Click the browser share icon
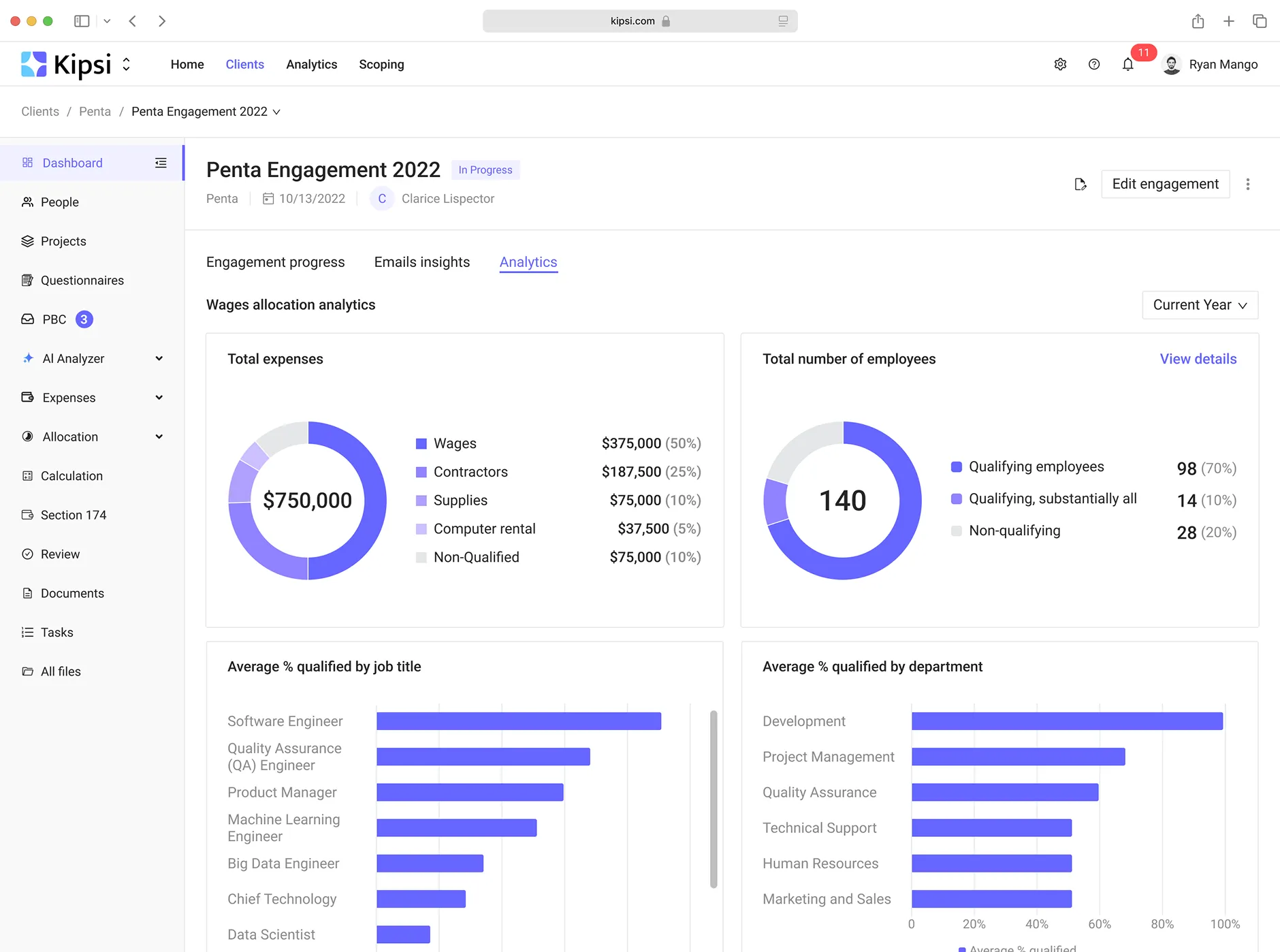 [1198, 21]
